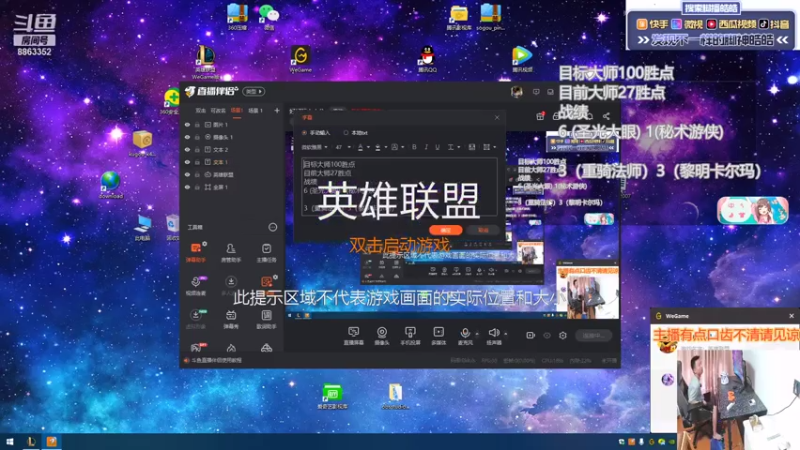Screen dimensions: 800x450
Task: Expand the outline color dropdown arrow
Action: (385, 147)
